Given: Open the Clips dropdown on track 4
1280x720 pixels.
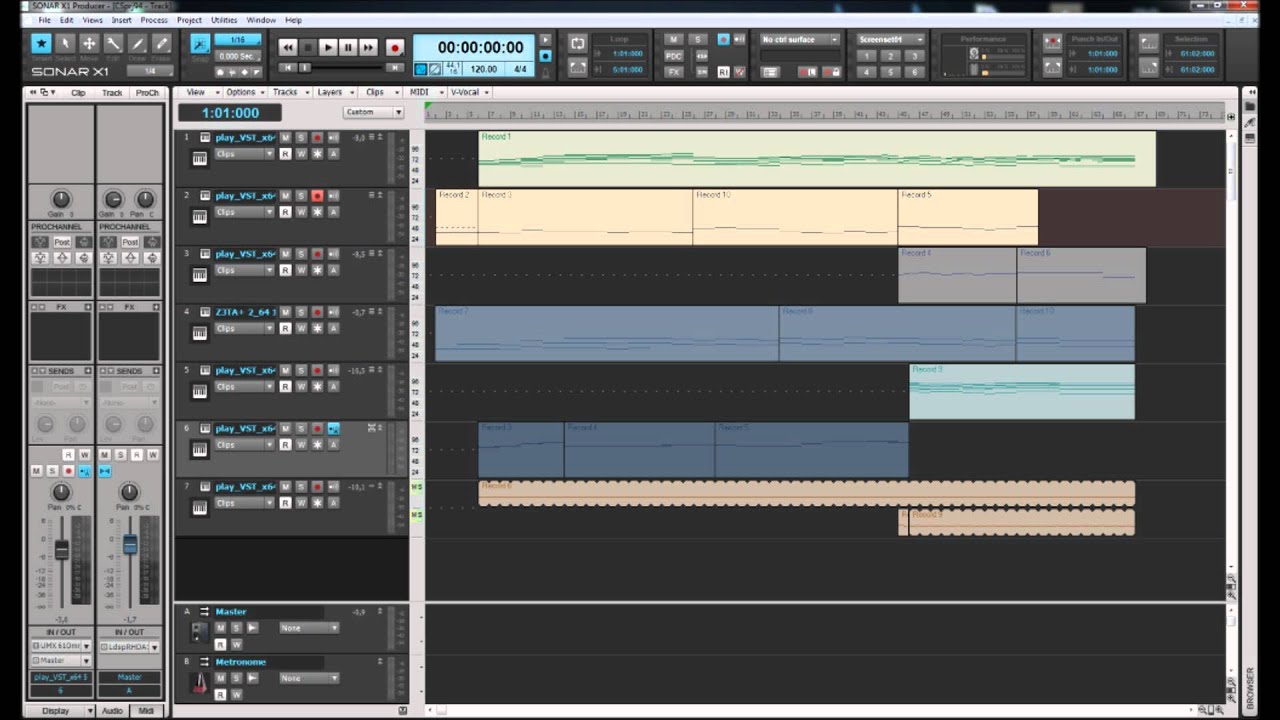Looking at the screenshot, I should 244,328.
